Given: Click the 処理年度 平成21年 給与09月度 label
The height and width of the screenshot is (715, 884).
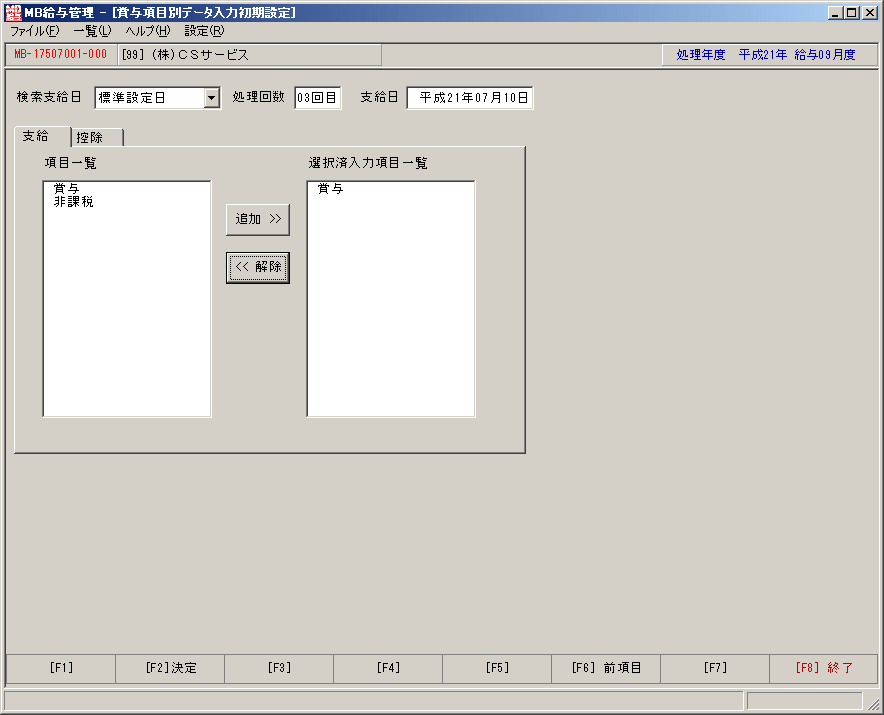Looking at the screenshot, I should [766, 55].
